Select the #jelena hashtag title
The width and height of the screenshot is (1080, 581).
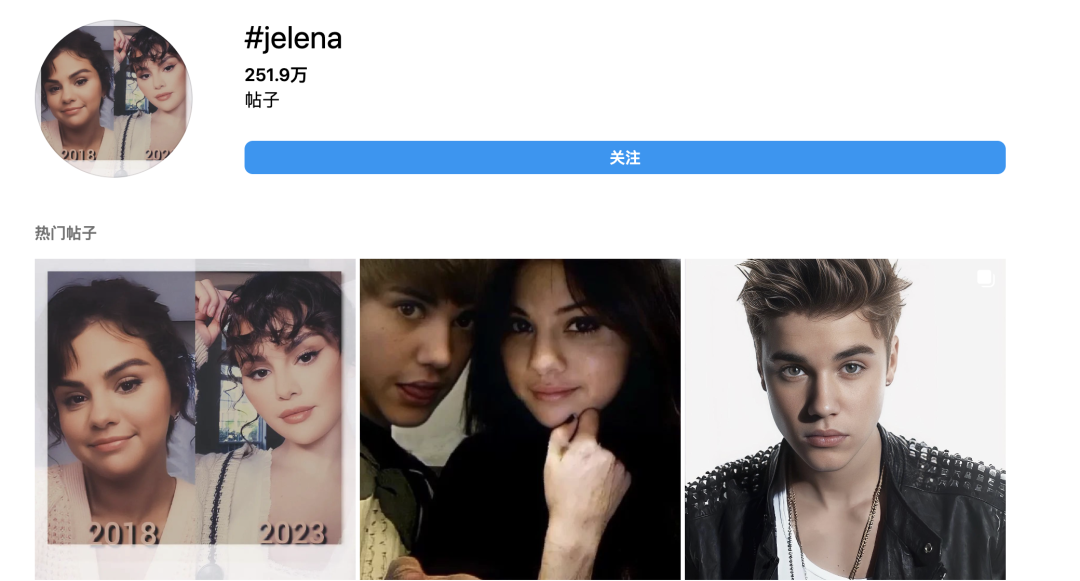click(x=293, y=38)
